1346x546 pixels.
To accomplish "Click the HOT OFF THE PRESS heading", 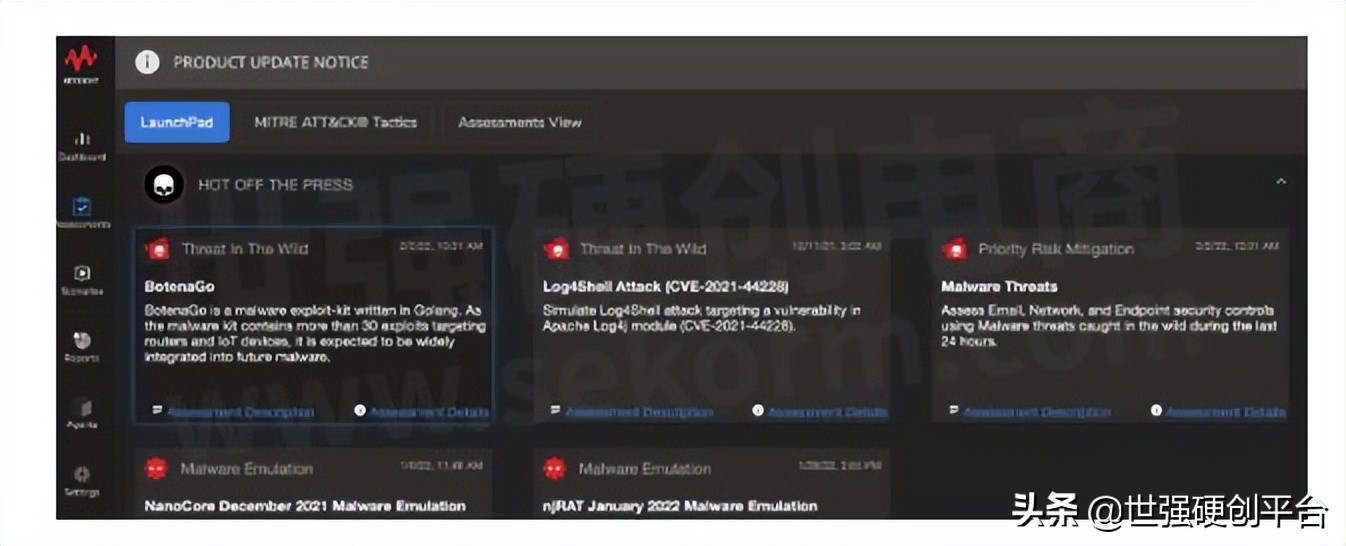I will tap(275, 185).
